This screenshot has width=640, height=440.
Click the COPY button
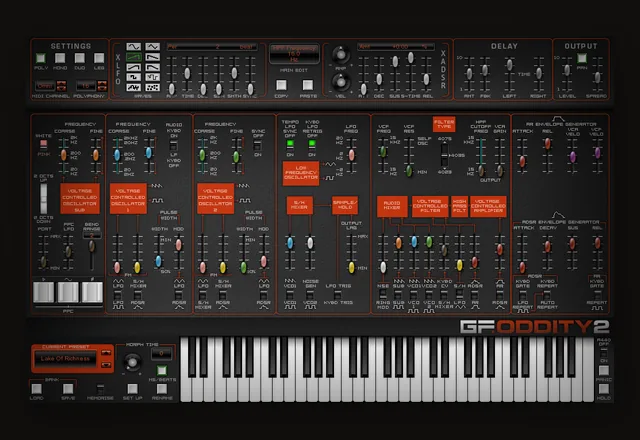pos(281,85)
